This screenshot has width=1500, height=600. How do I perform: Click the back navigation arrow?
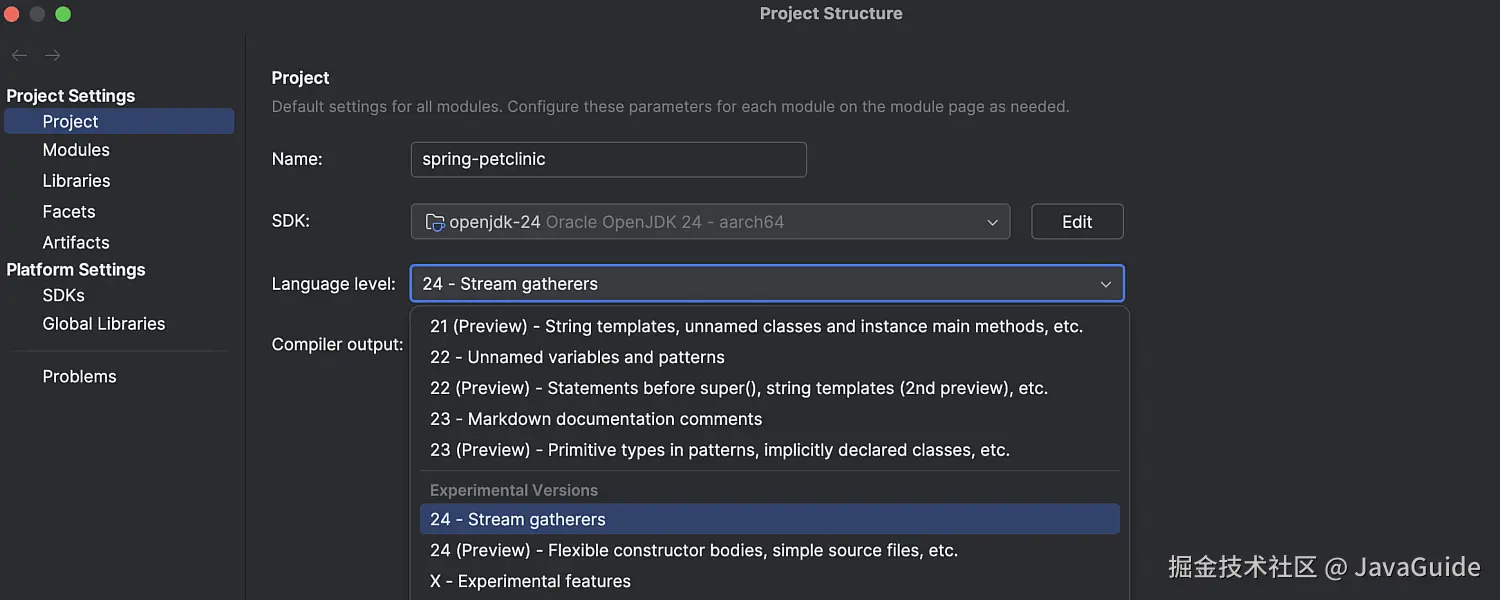[19, 56]
